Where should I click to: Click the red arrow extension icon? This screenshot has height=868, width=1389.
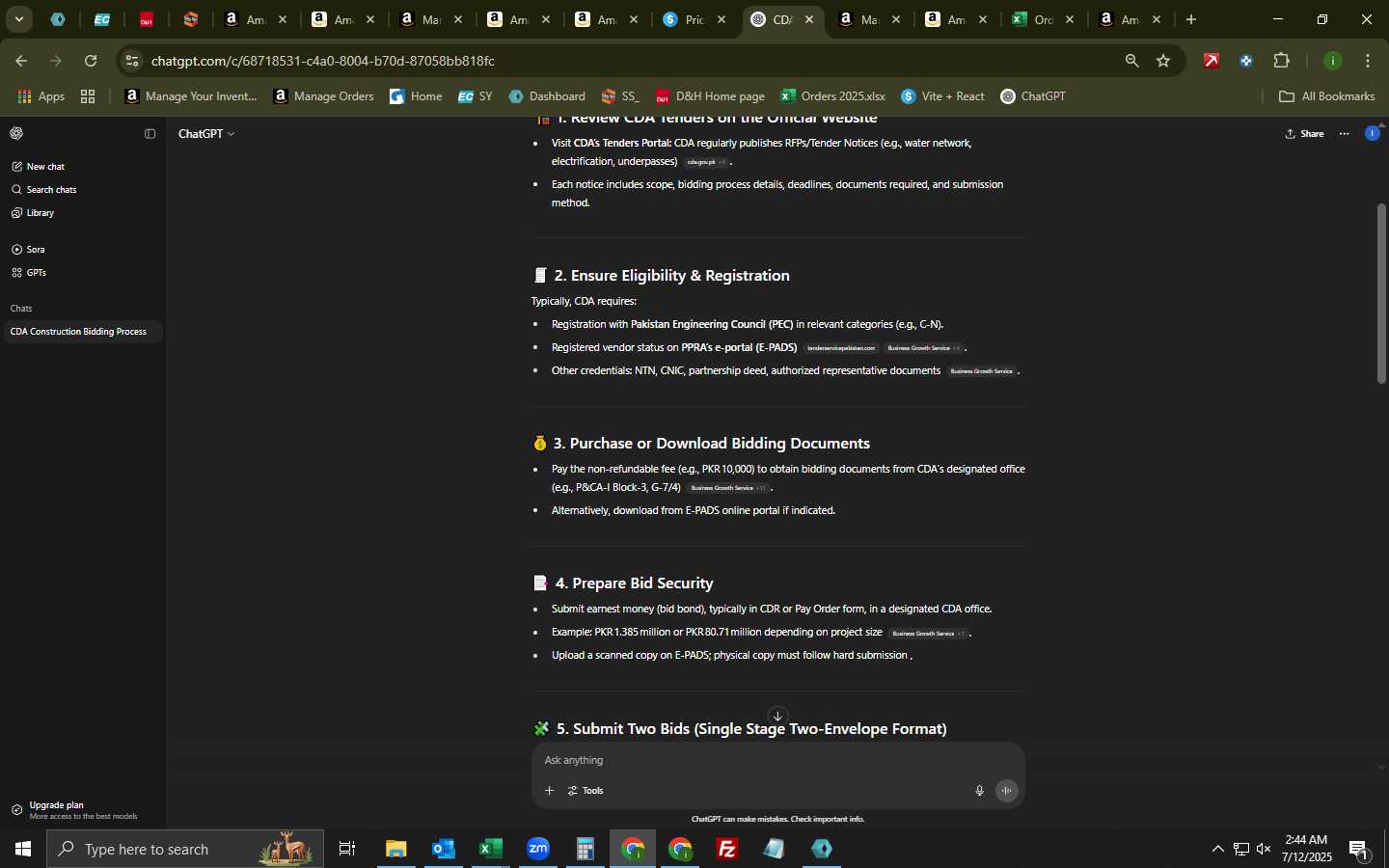[1212, 61]
